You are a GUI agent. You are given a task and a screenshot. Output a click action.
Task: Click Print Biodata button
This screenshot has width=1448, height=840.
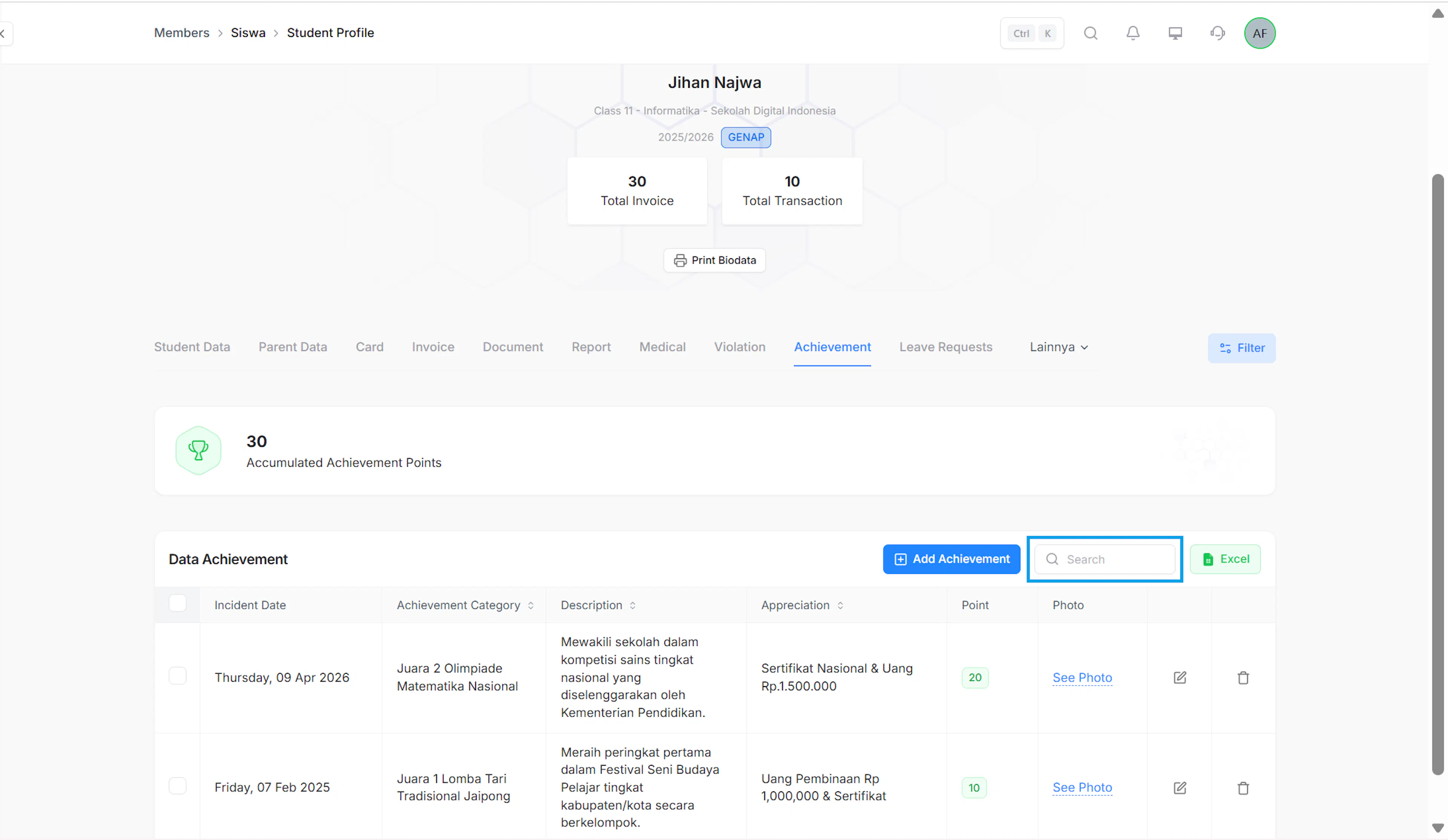(714, 260)
